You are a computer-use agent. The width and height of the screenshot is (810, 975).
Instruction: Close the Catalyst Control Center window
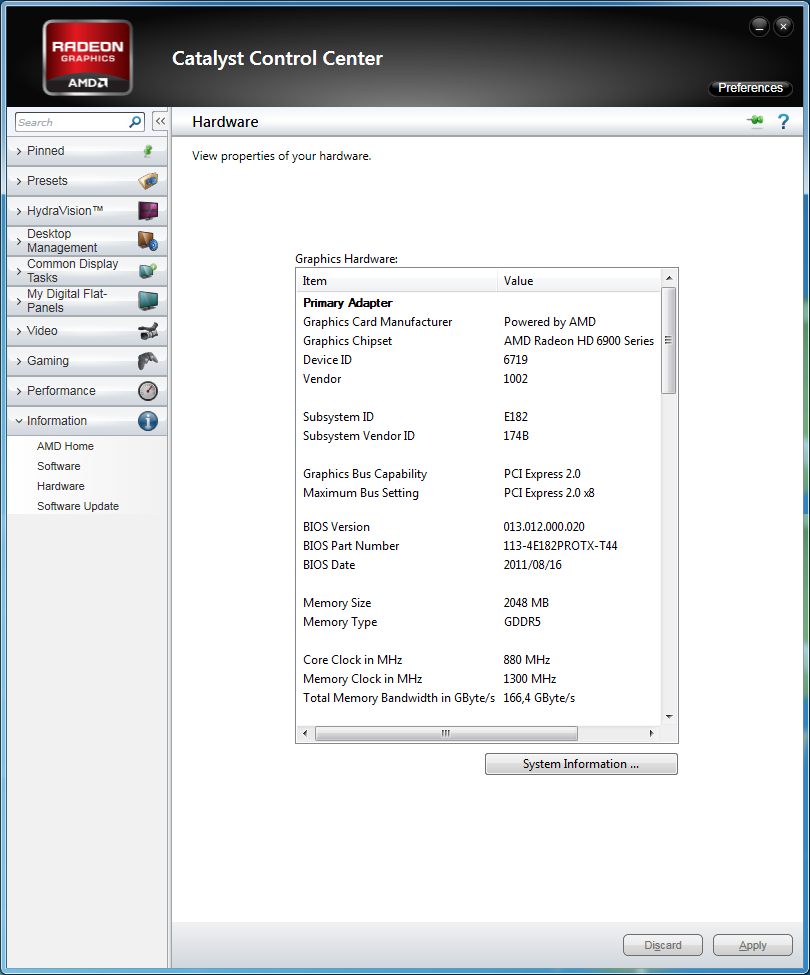pyautogui.click(x=783, y=27)
